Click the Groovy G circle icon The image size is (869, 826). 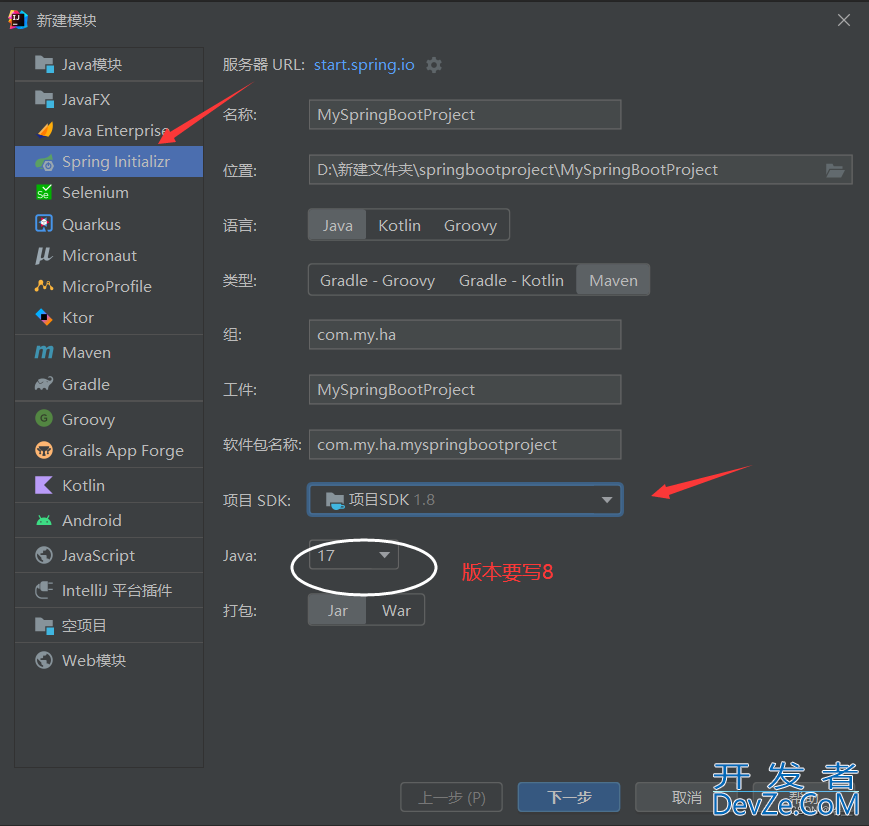coord(44,419)
